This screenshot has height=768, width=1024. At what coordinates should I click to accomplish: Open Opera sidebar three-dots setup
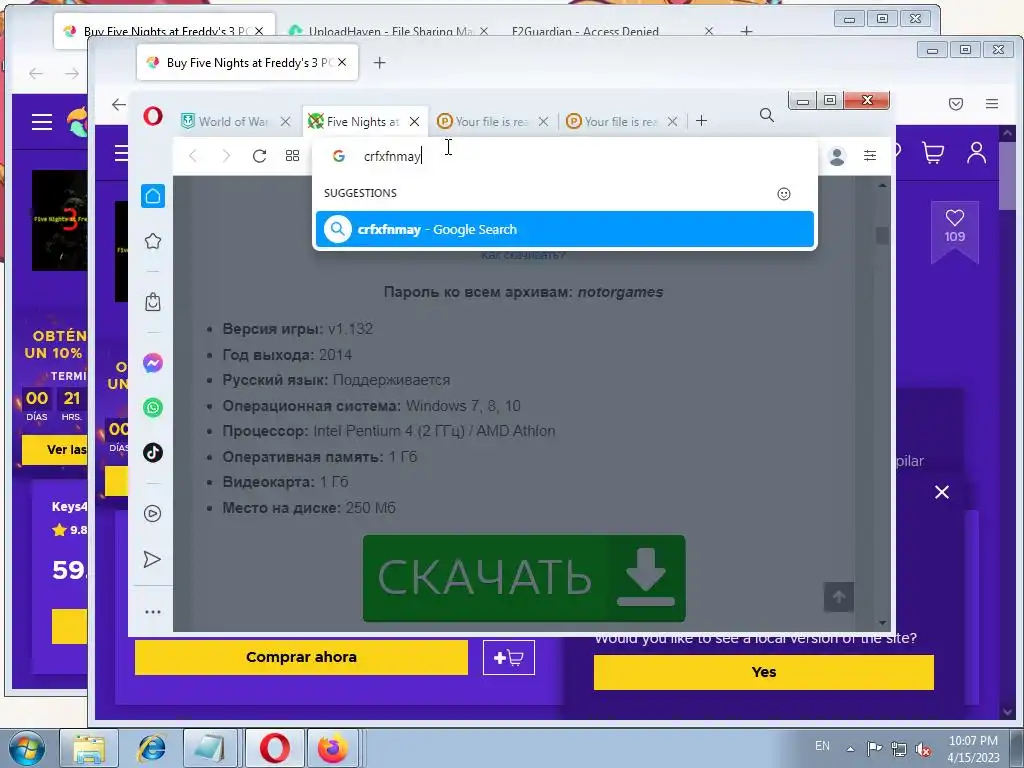(x=153, y=612)
